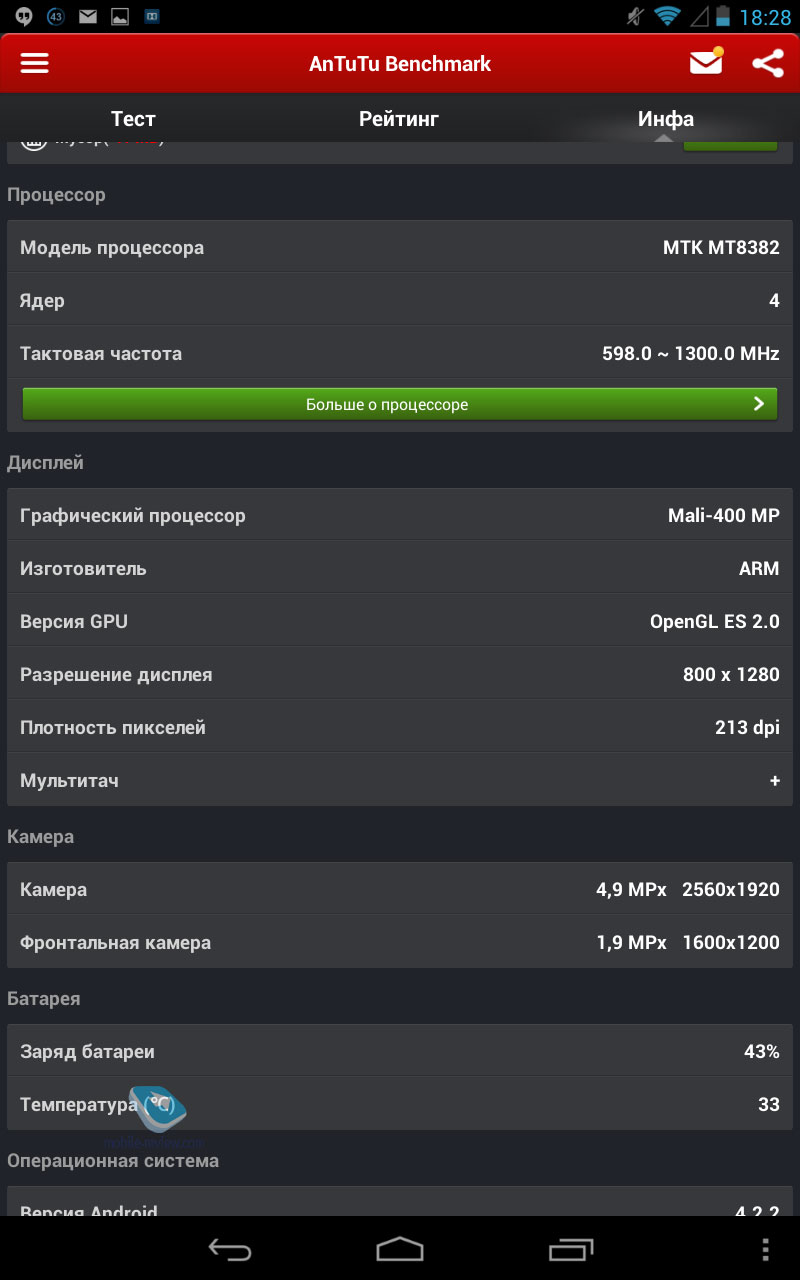The height and width of the screenshot is (1280, 800).
Task: Open the Hangouts notification icon
Action: point(24,16)
